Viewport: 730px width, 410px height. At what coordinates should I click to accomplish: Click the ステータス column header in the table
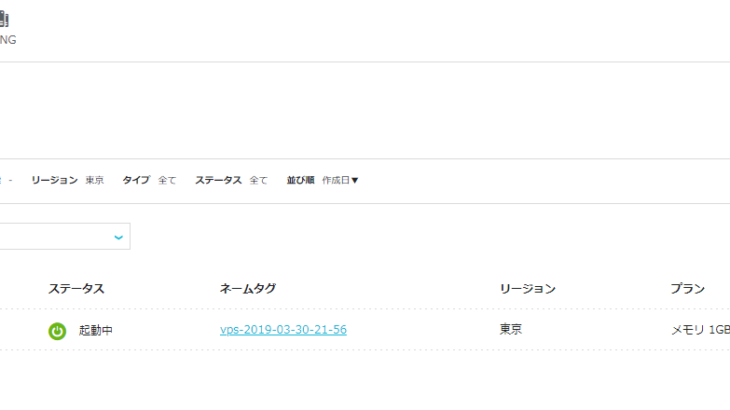pyautogui.click(x=76, y=289)
